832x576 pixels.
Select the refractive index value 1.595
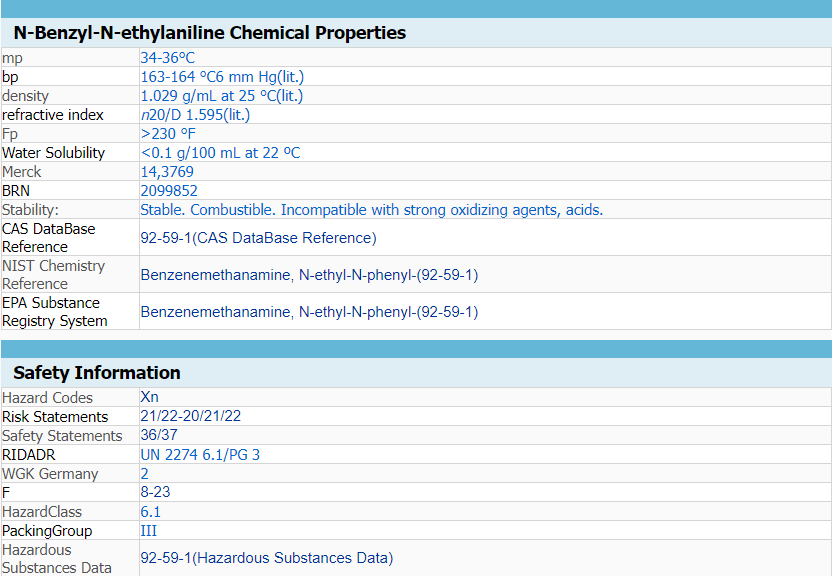[195, 115]
